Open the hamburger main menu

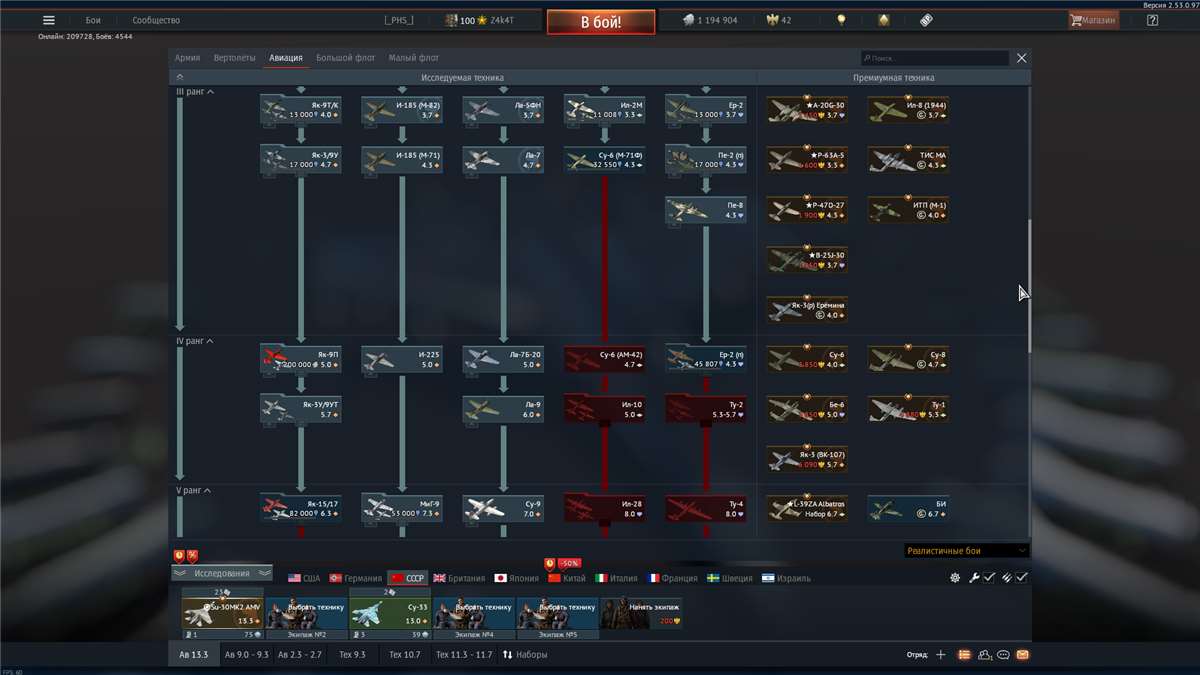(48, 20)
